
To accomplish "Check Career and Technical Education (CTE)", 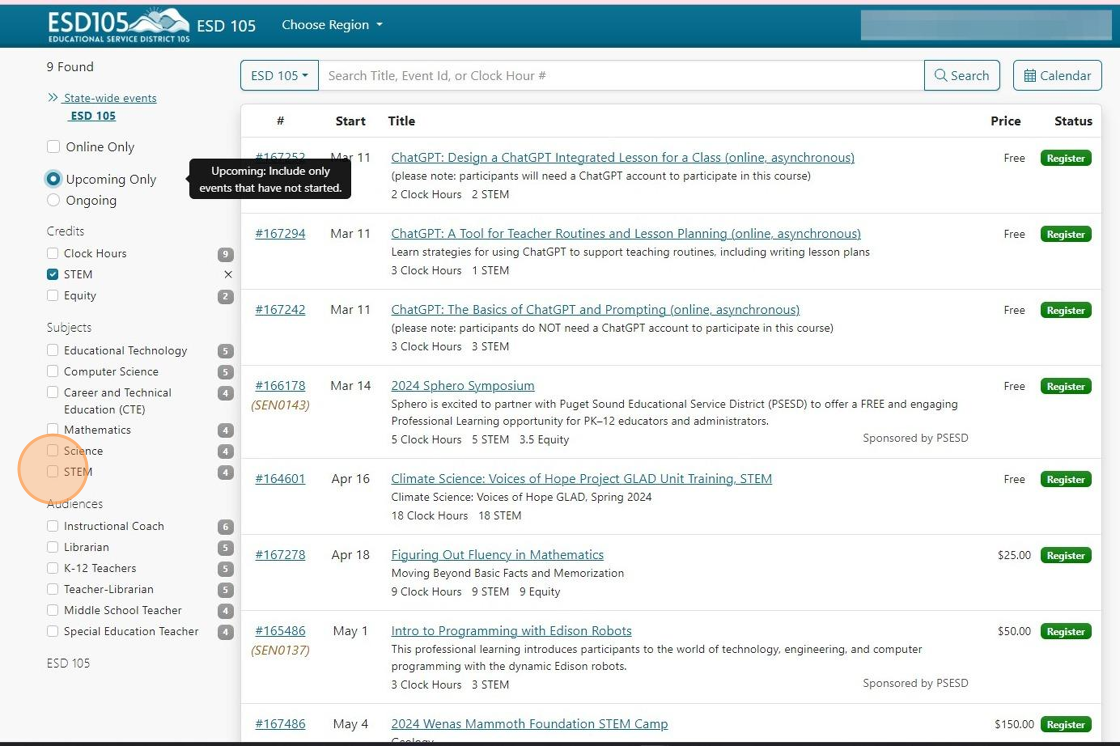I will tap(53, 392).
